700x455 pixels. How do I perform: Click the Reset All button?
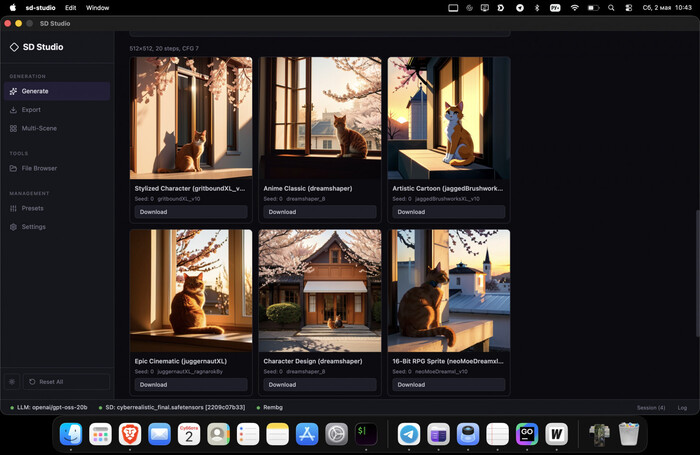(x=66, y=382)
